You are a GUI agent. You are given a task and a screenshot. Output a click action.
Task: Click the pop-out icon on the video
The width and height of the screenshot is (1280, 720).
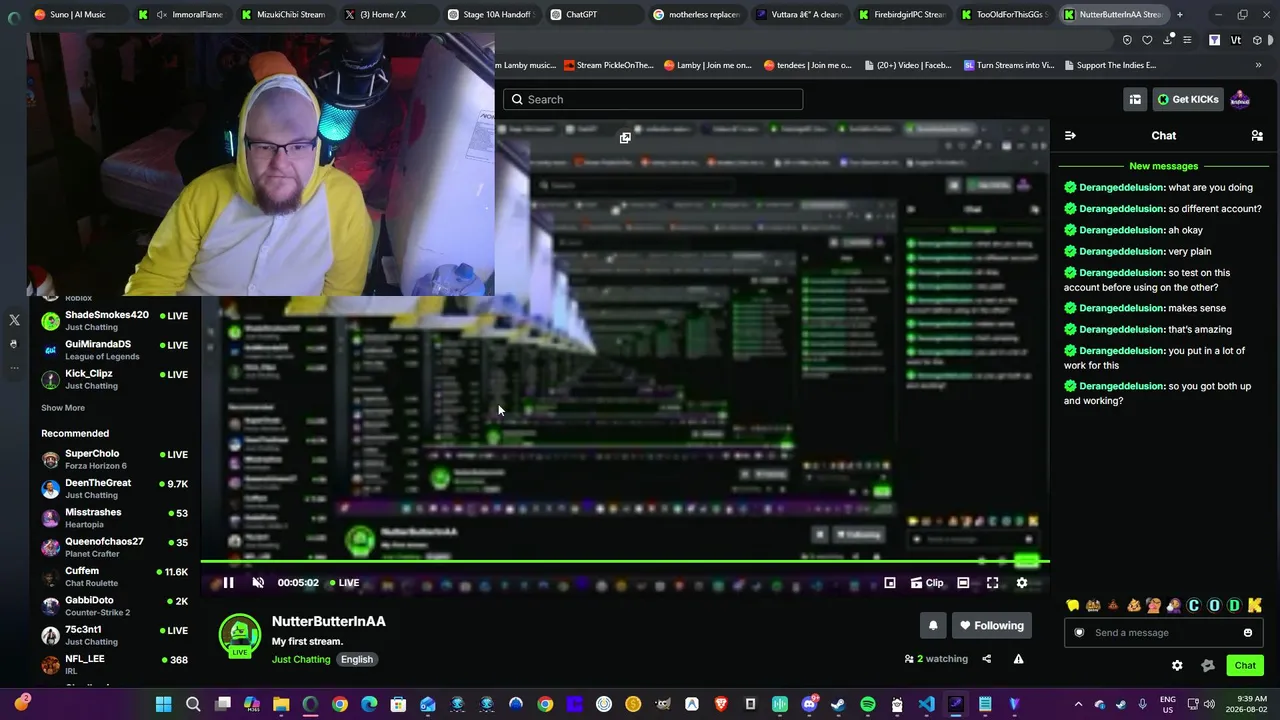click(625, 138)
